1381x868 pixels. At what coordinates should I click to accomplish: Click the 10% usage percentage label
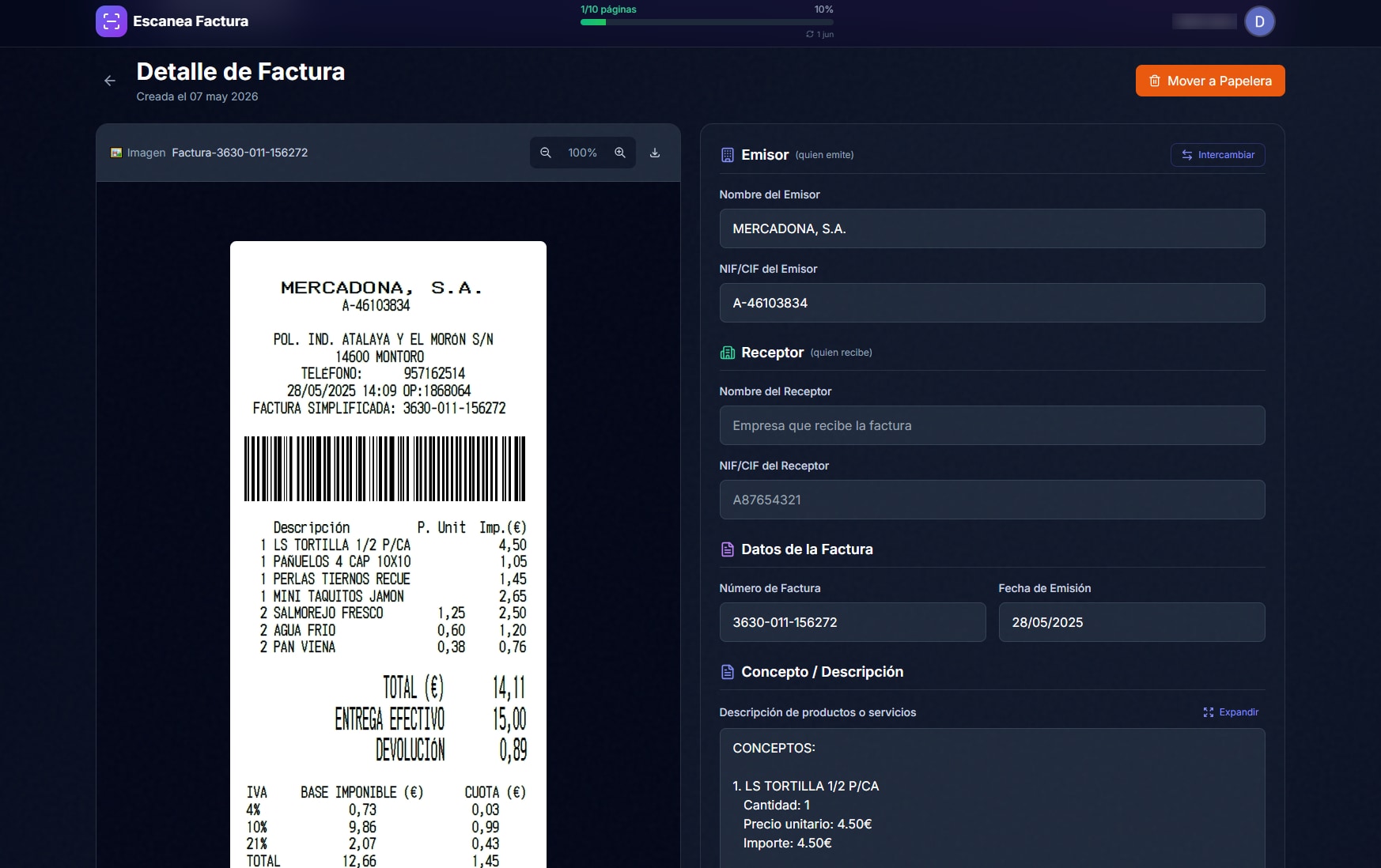coord(823,9)
